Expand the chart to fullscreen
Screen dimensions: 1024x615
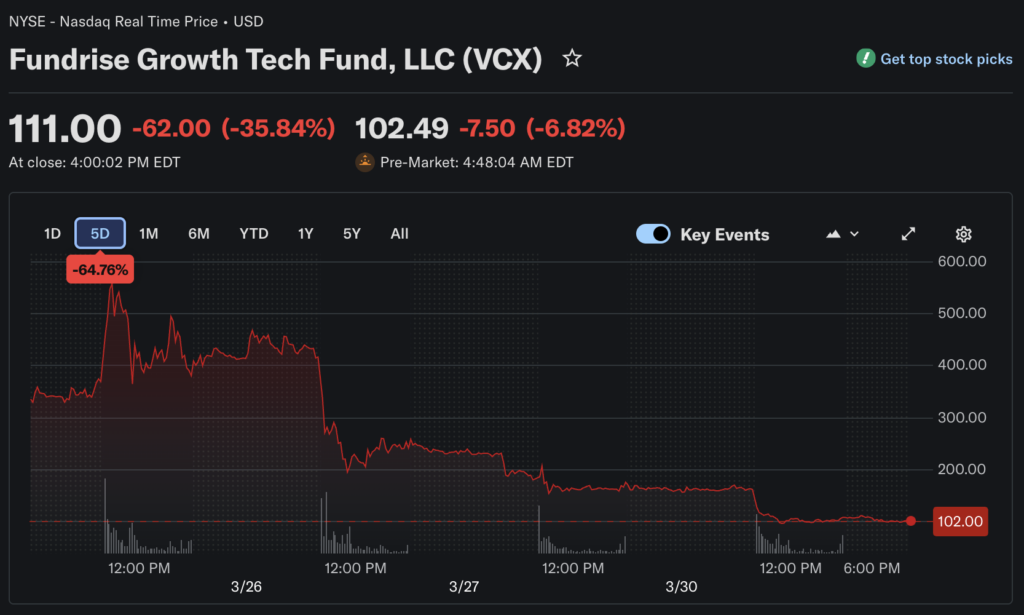pos(908,233)
